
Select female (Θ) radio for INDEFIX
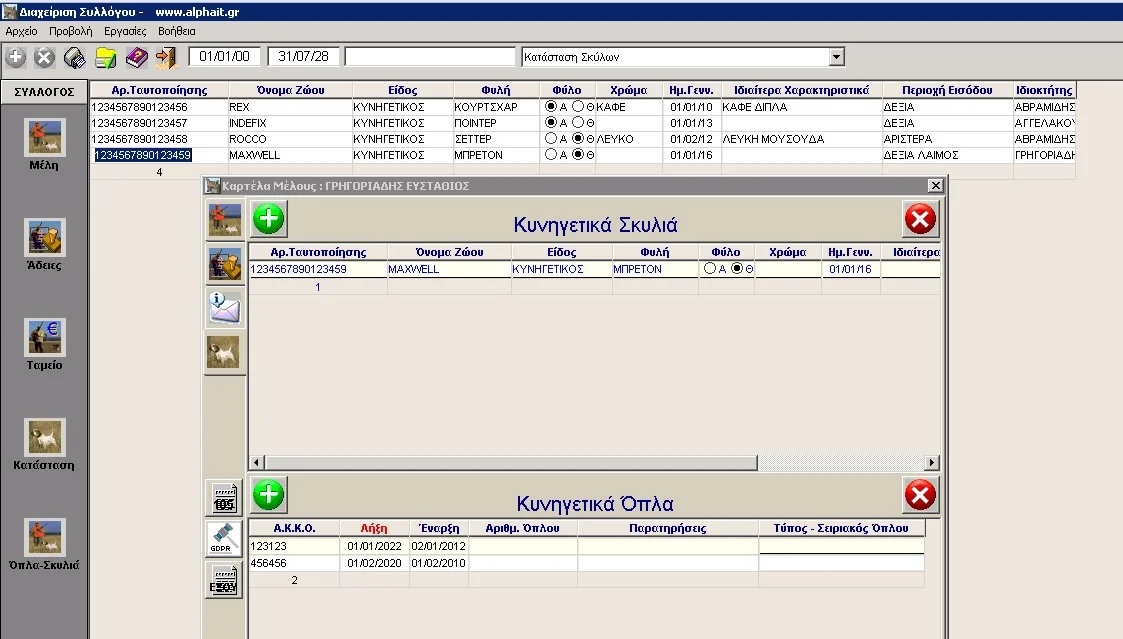[578, 122]
